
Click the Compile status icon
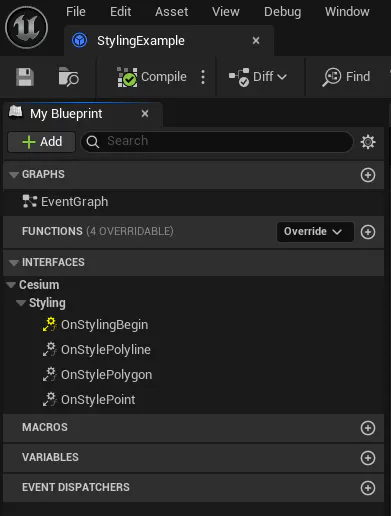click(x=127, y=77)
